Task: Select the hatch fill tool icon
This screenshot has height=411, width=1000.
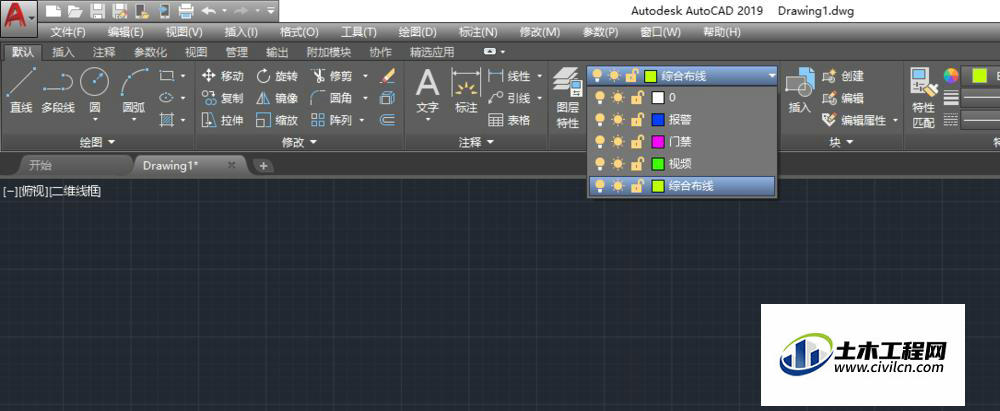Action: (x=166, y=119)
